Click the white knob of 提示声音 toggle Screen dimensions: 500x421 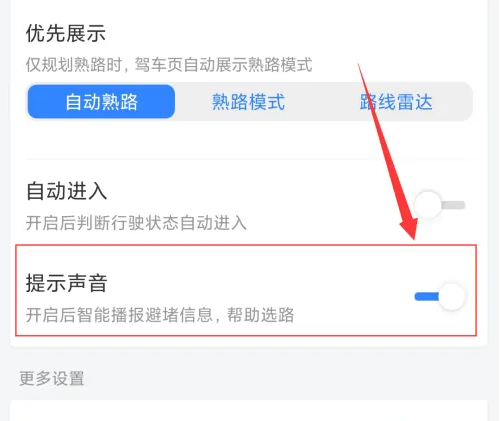click(452, 296)
